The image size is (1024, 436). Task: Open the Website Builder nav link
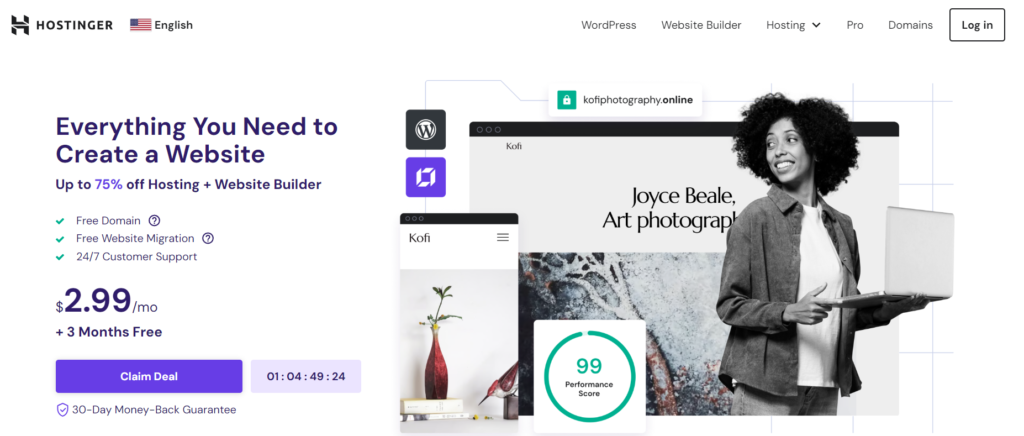tap(701, 25)
